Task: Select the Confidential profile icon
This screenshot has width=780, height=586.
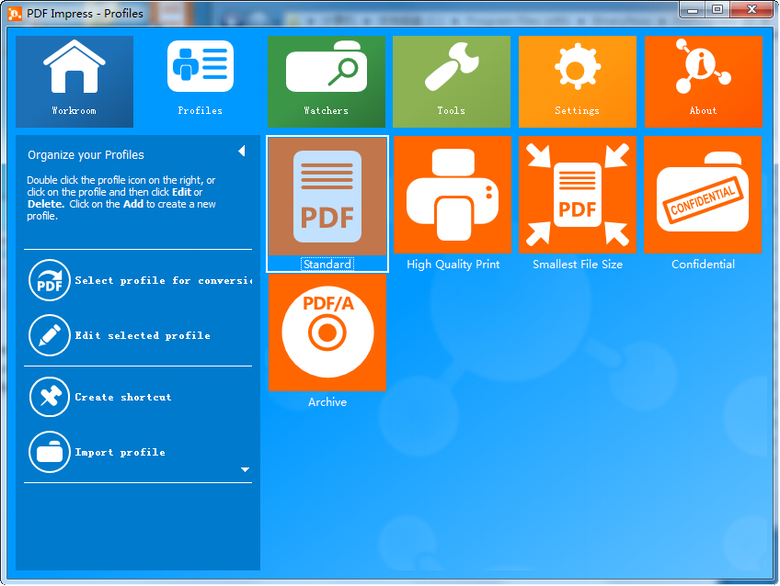Action: 703,195
